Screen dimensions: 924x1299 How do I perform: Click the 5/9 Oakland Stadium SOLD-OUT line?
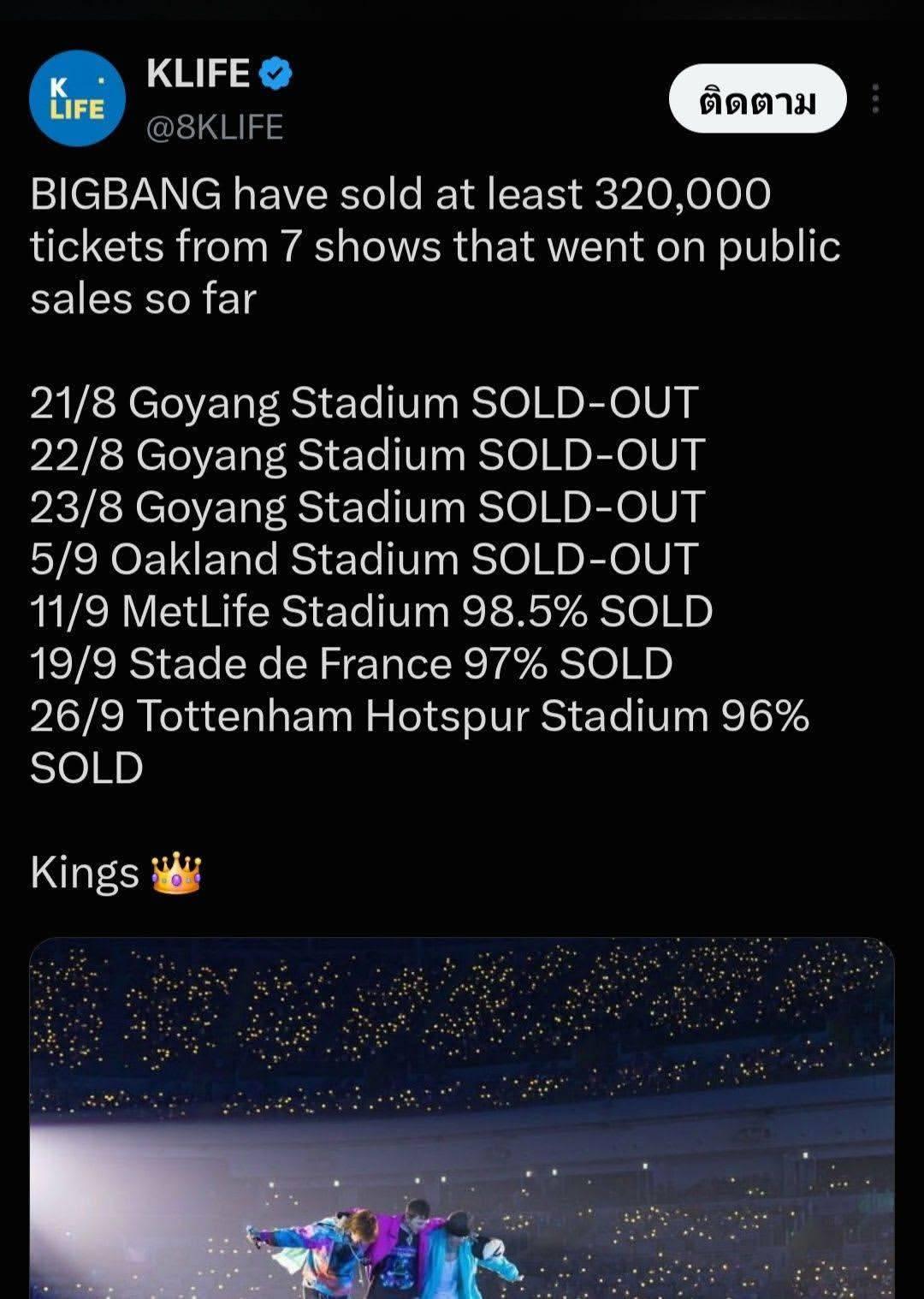pos(364,560)
